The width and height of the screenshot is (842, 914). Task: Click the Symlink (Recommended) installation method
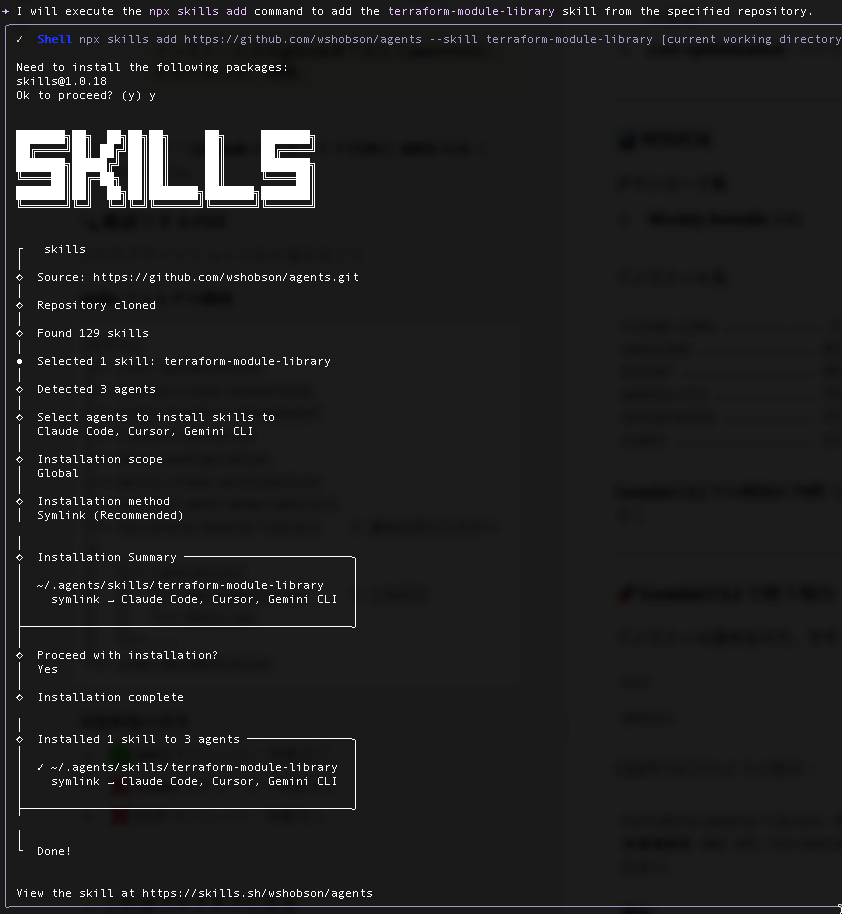[110, 515]
